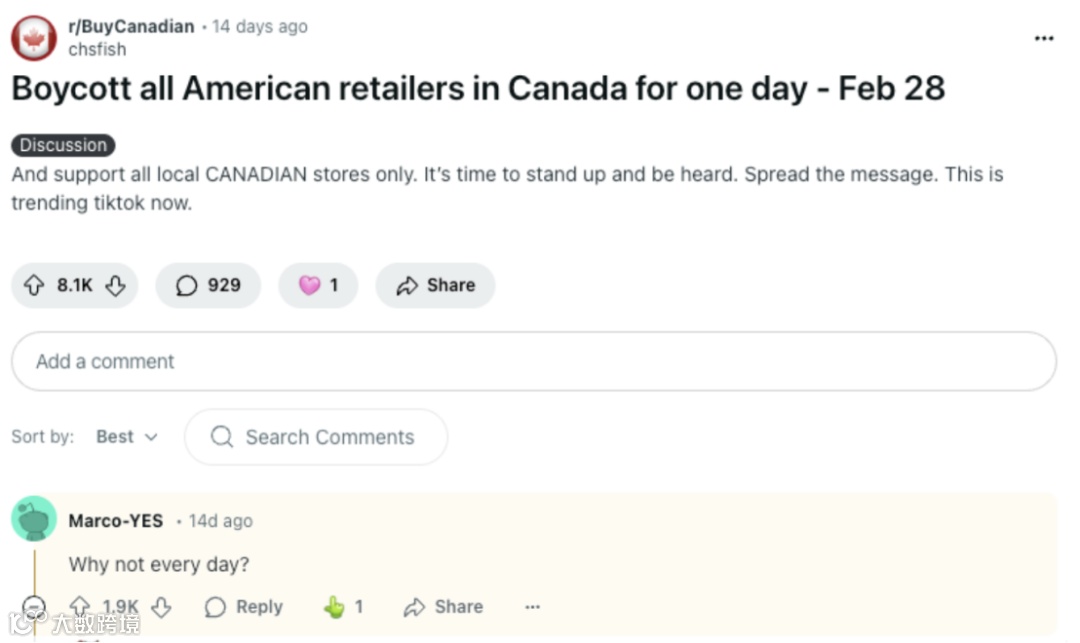Share Marco-YES's comment
Viewport: 1080px width, 643px height.
point(443,607)
